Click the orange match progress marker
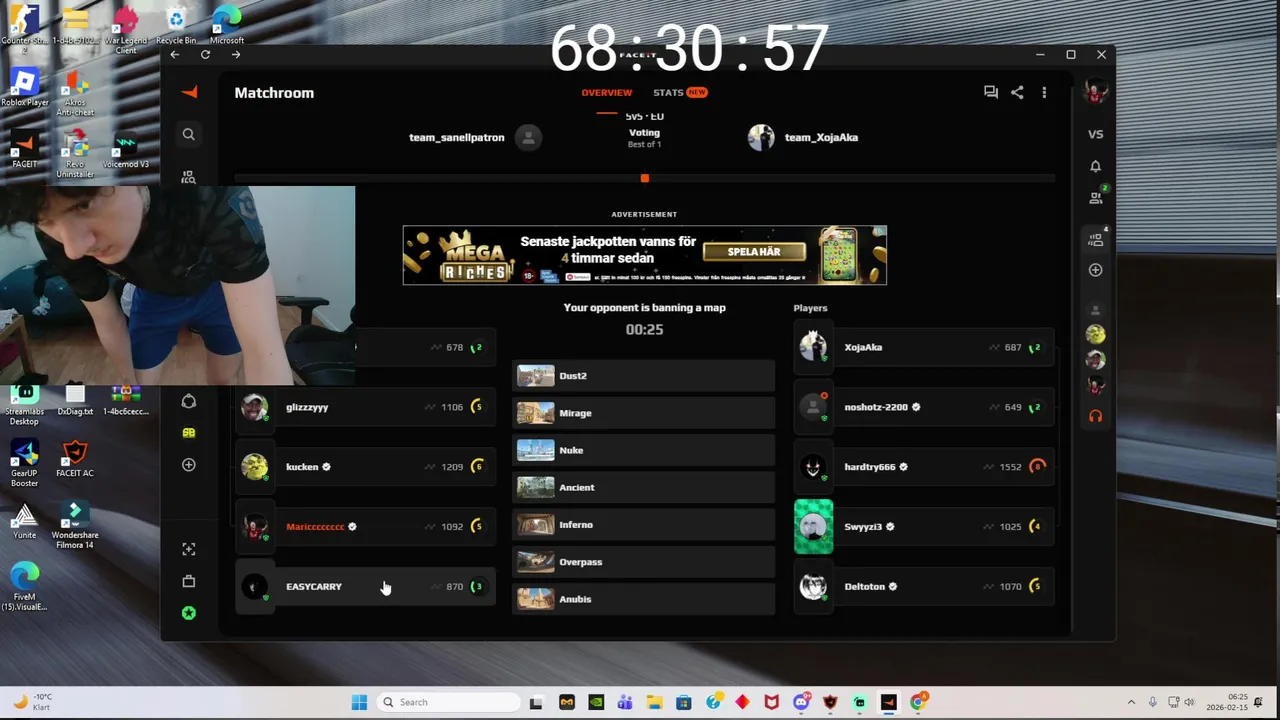The image size is (1280, 720). [x=645, y=178]
